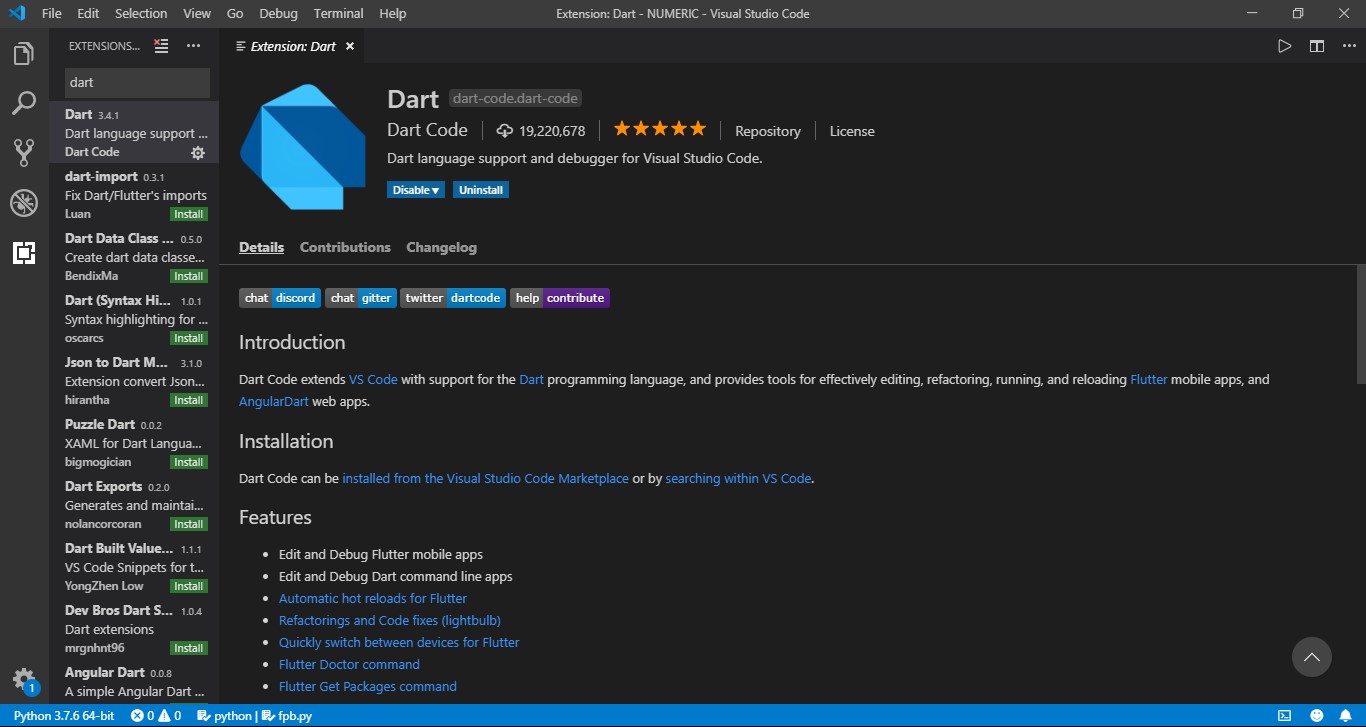Open the notifications bell in status bar
The width and height of the screenshot is (1366, 727).
click(1345, 716)
